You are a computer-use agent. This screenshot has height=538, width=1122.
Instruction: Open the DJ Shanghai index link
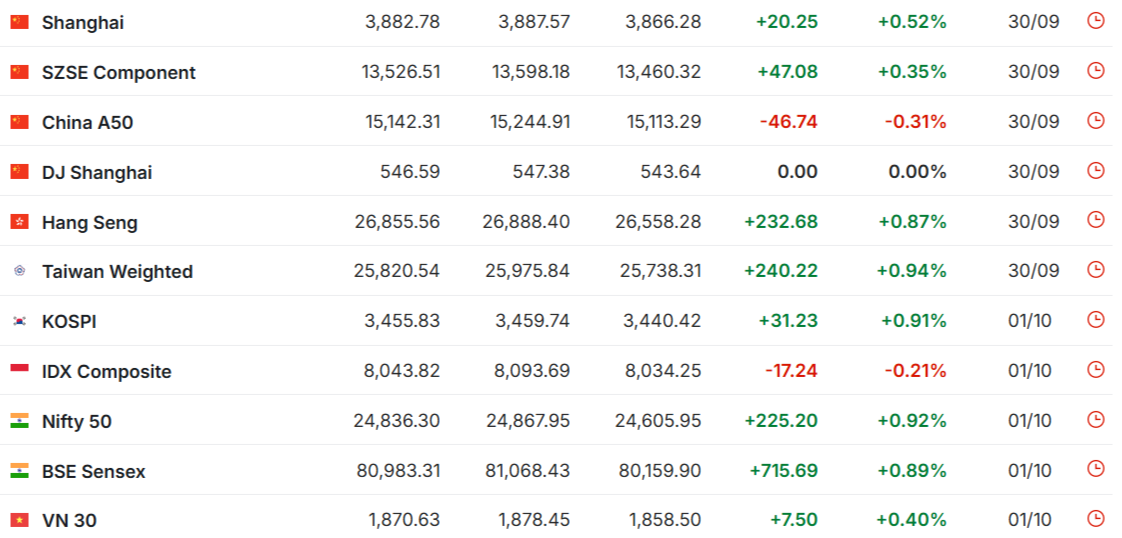click(x=97, y=172)
